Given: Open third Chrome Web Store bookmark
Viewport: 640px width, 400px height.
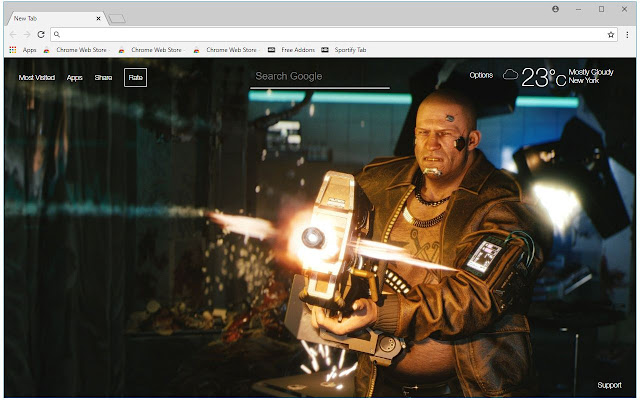Looking at the screenshot, I should click(x=226, y=50).
